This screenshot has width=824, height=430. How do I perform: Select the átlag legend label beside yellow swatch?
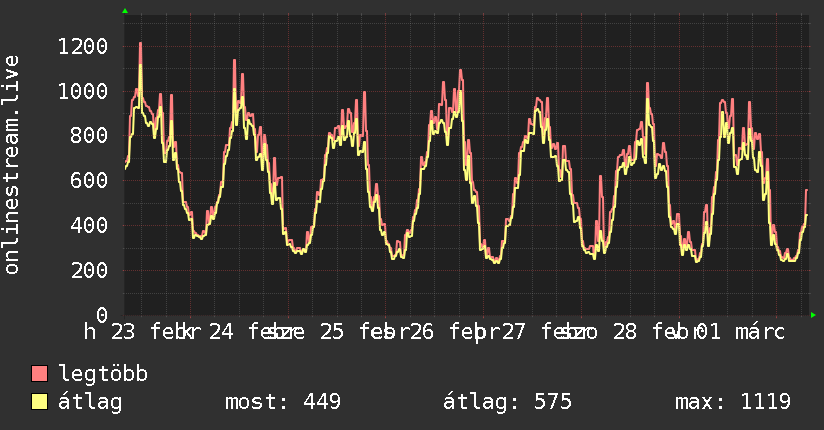(x=90, y=402)
